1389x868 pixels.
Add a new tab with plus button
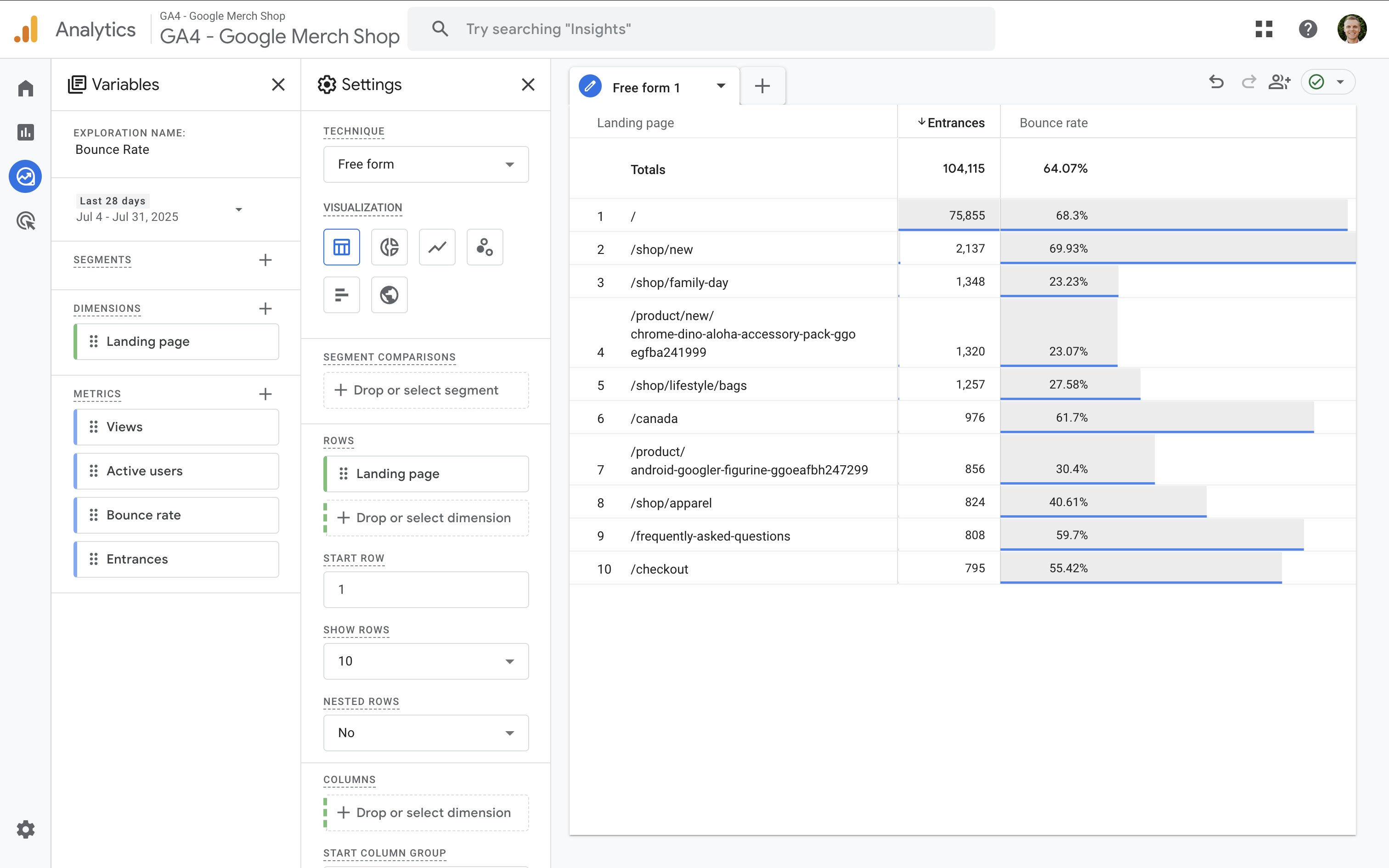click(762, 86)
